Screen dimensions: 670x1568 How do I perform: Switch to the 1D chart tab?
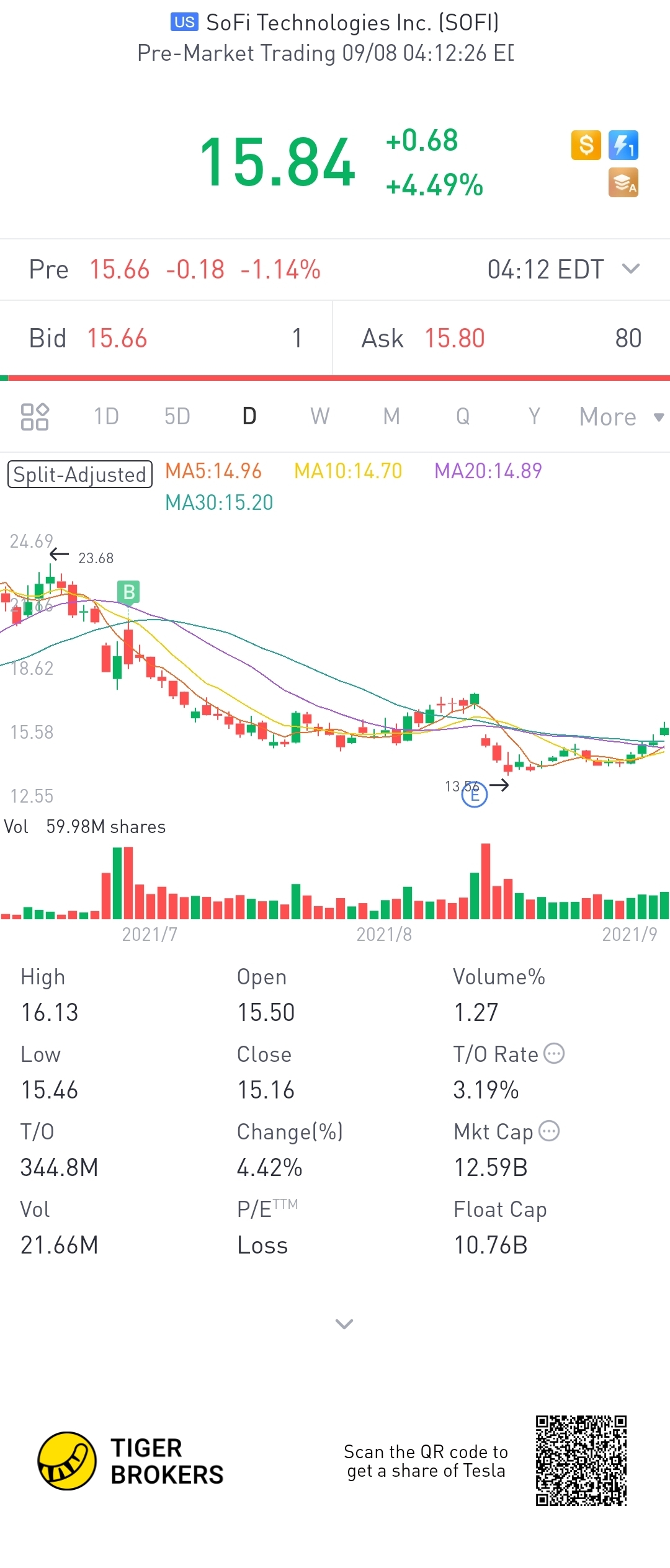(x=106, y=416)
